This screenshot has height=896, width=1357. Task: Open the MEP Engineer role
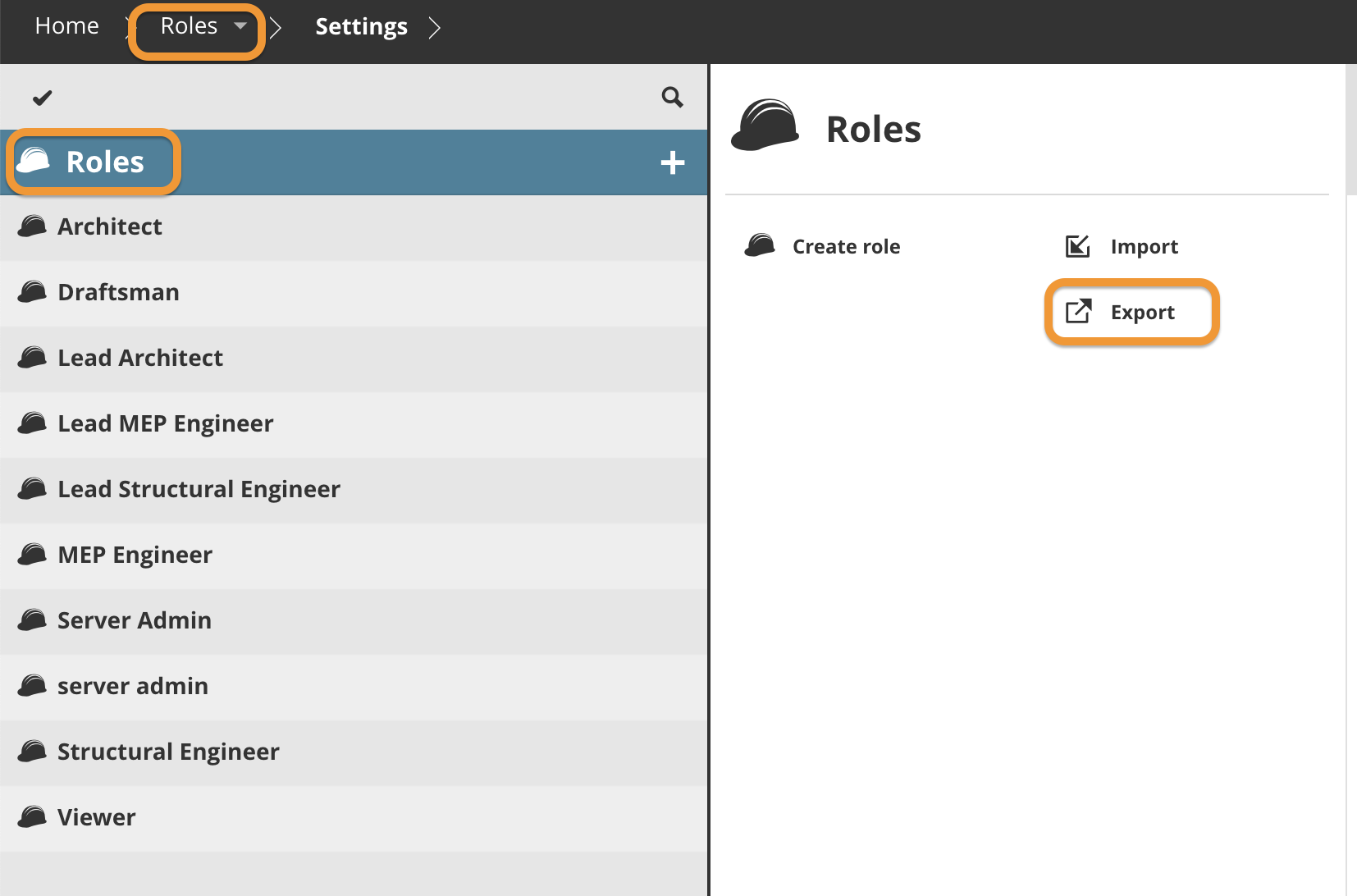pos(135,555)
